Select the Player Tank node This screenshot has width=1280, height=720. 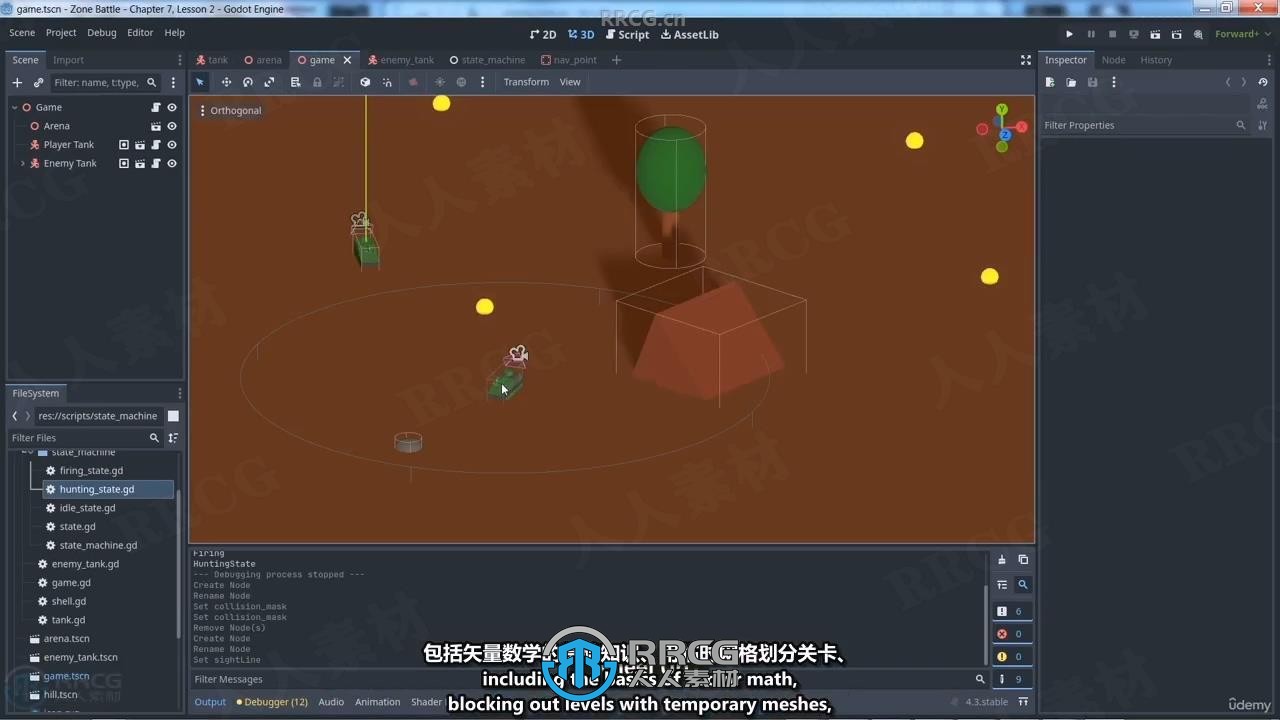[69, 145]
